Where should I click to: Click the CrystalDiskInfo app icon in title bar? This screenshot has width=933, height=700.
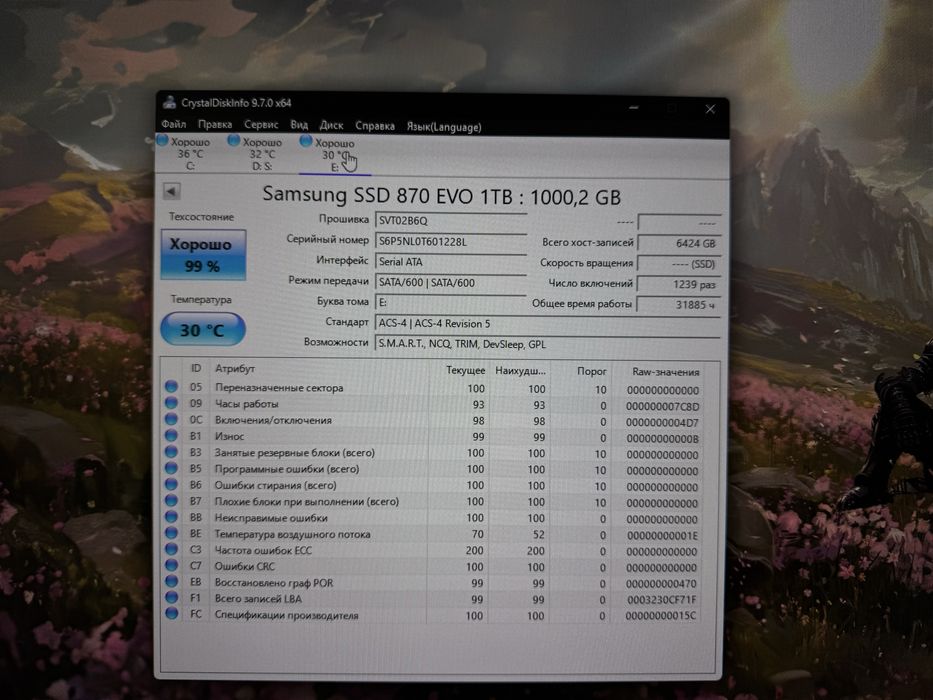(x=170, y=102)
